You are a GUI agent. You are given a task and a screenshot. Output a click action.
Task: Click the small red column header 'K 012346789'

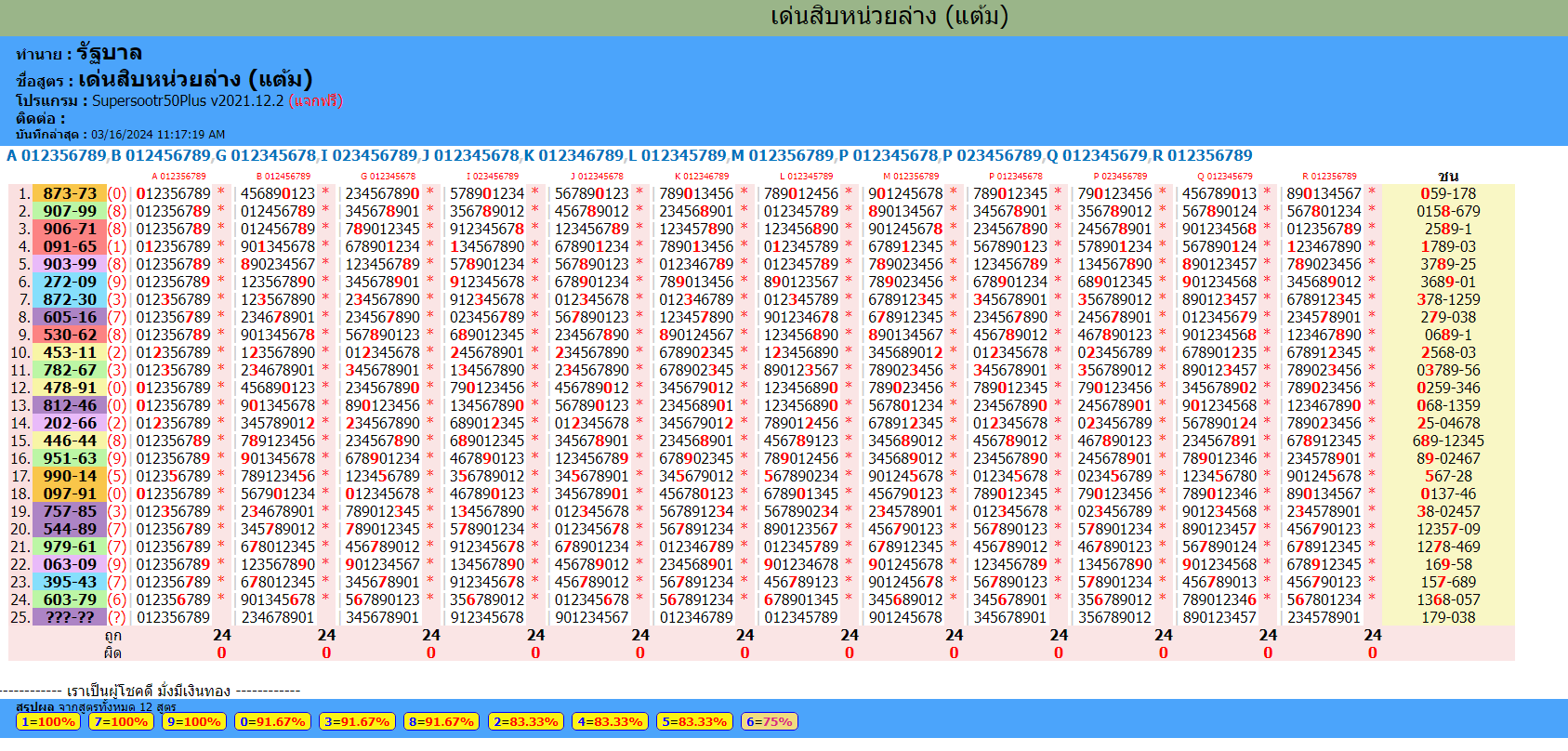(x=702, y=177)
